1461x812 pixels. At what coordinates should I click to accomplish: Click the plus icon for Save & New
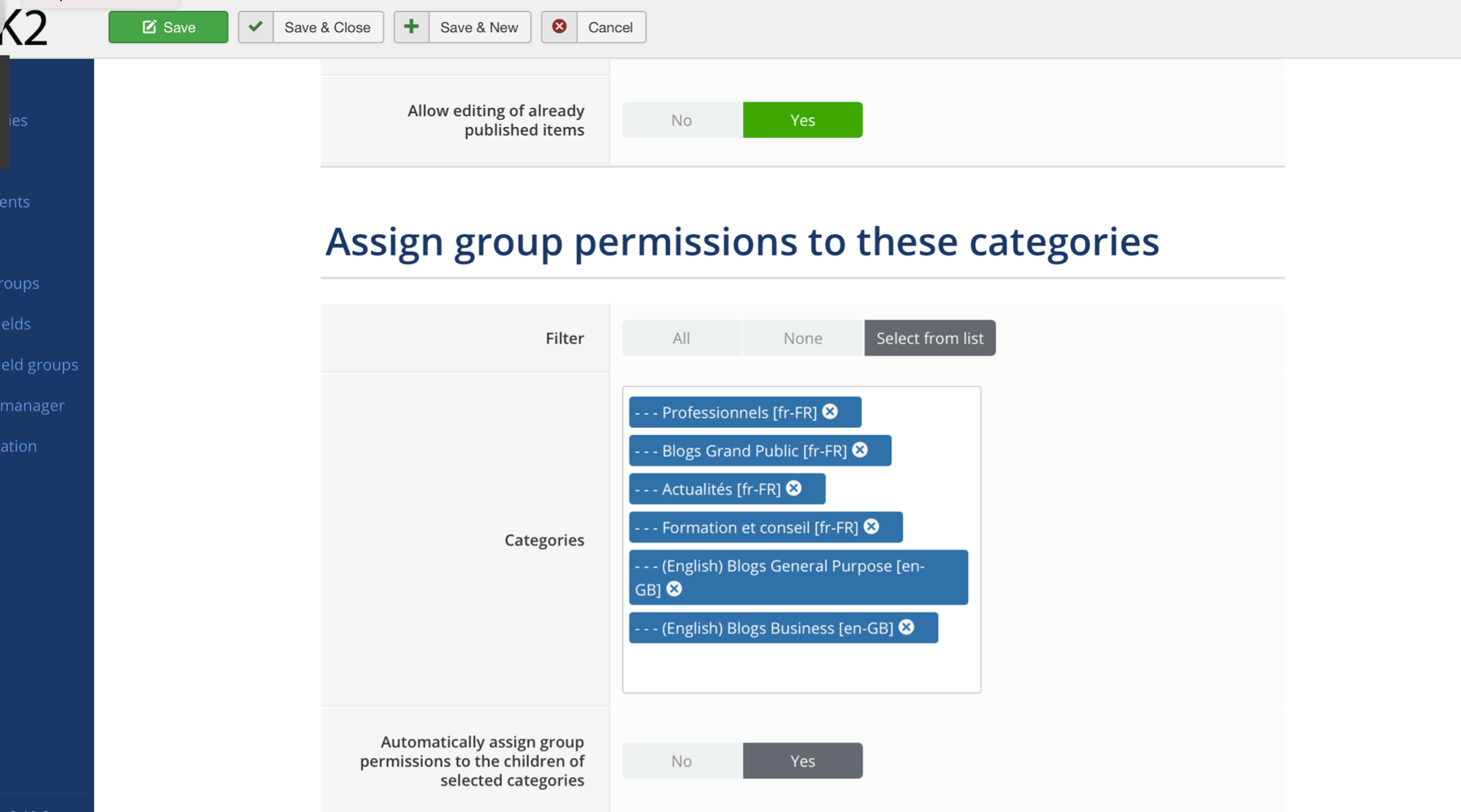point(411,27)
